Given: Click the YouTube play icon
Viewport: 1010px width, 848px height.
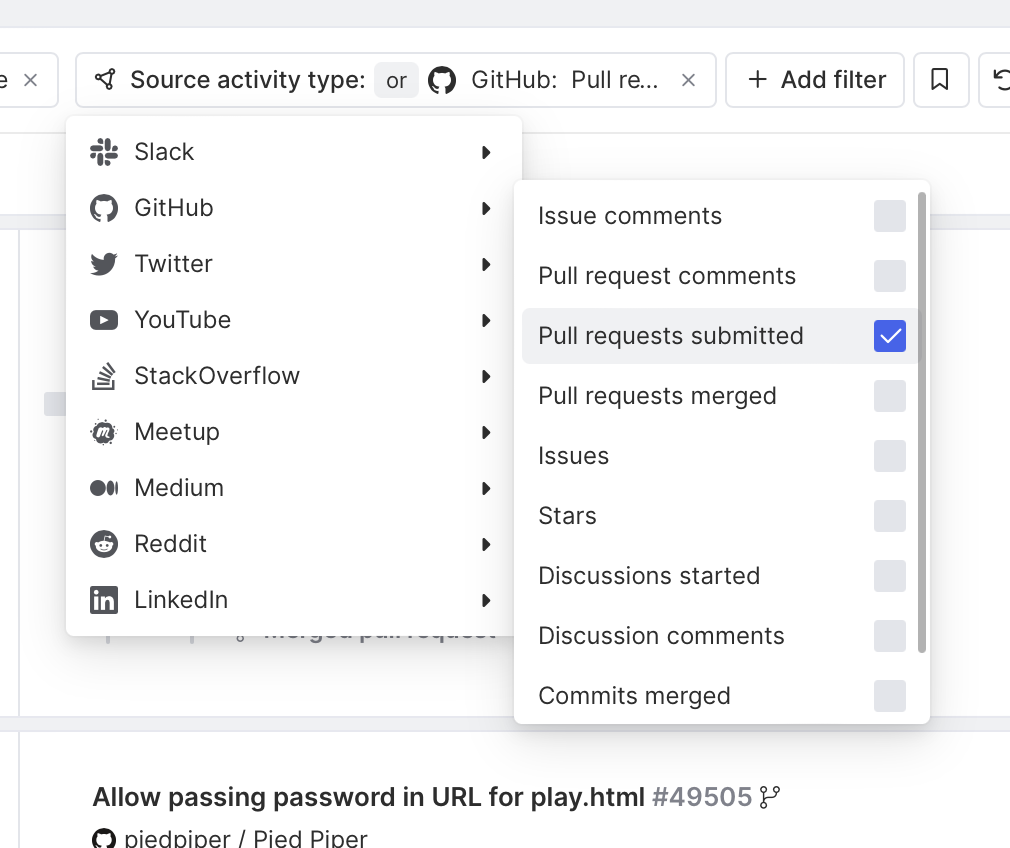Looking at the screenshot, I should point(104,320).
